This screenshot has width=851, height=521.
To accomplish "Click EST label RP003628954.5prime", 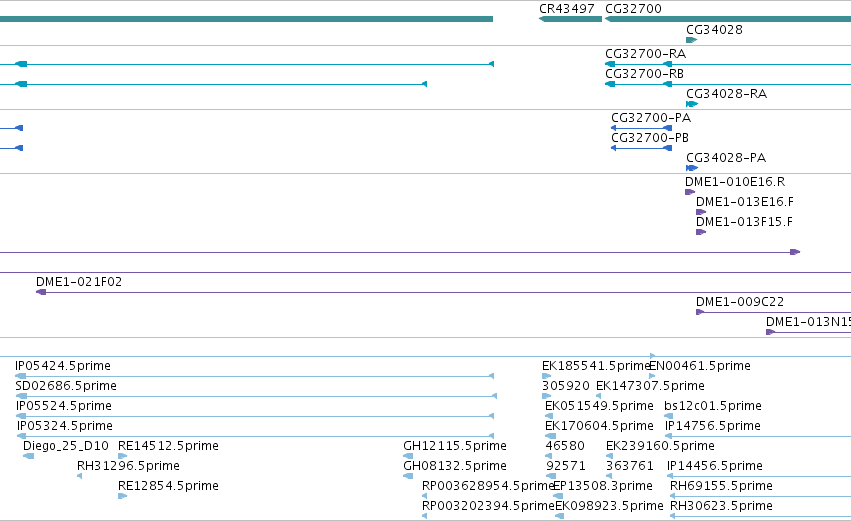I will point(488,486).
